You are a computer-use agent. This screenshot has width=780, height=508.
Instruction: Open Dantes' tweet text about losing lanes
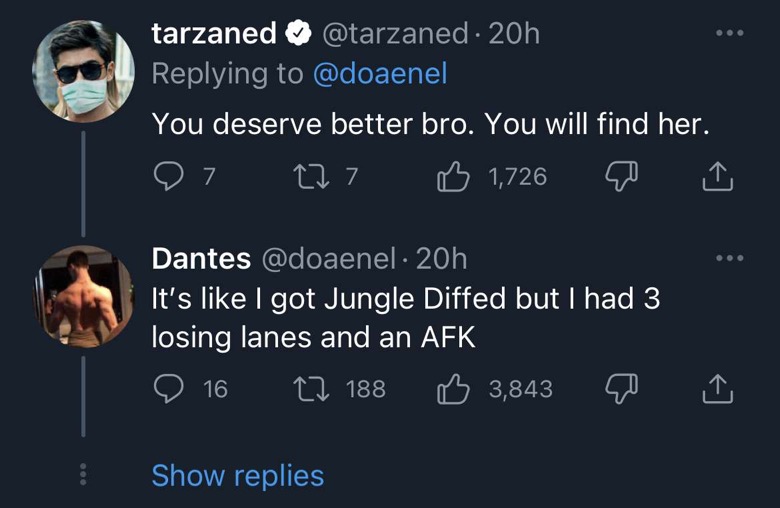[x=405, y=317]
